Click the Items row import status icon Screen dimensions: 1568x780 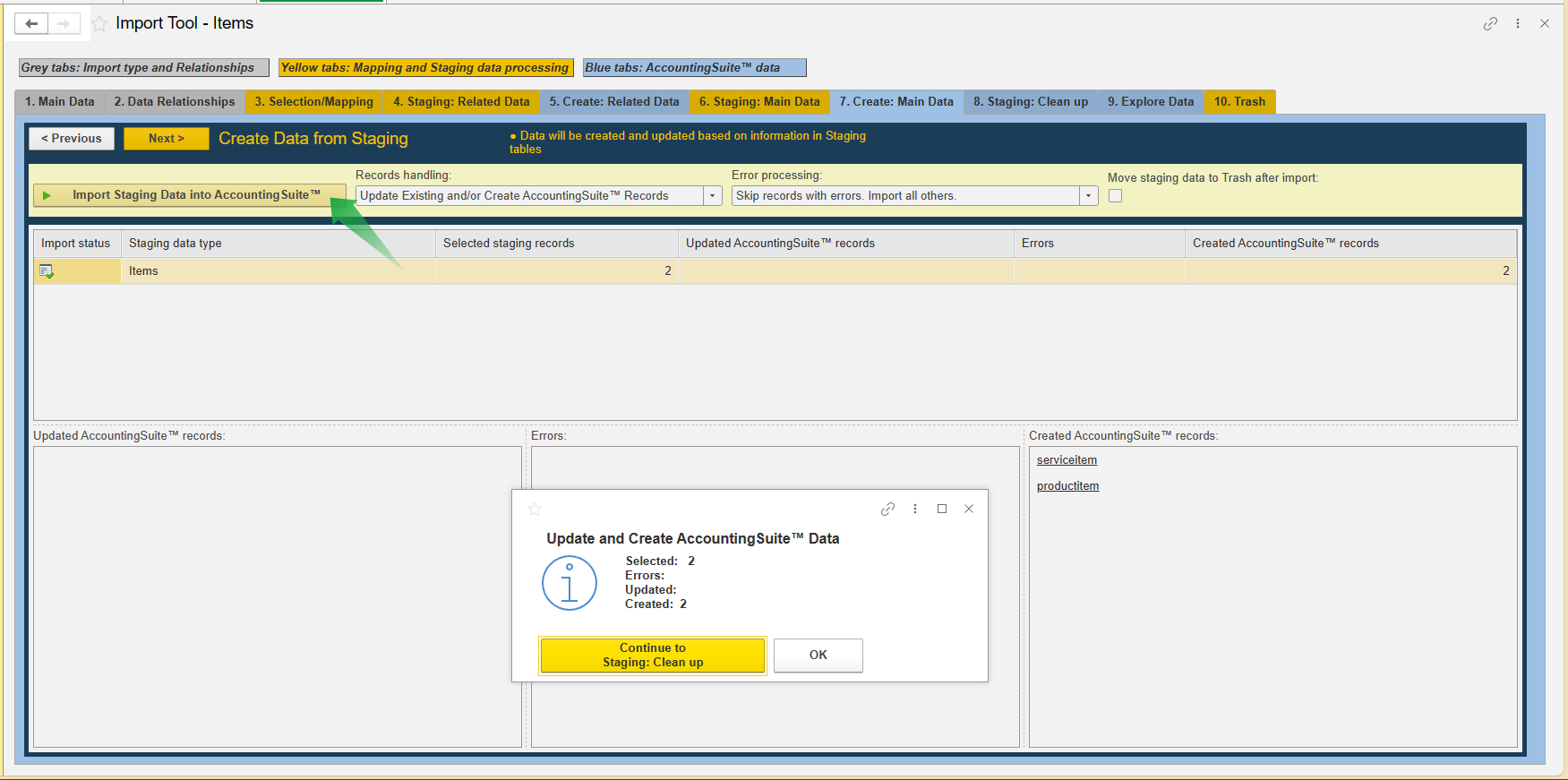click(47, 271)
